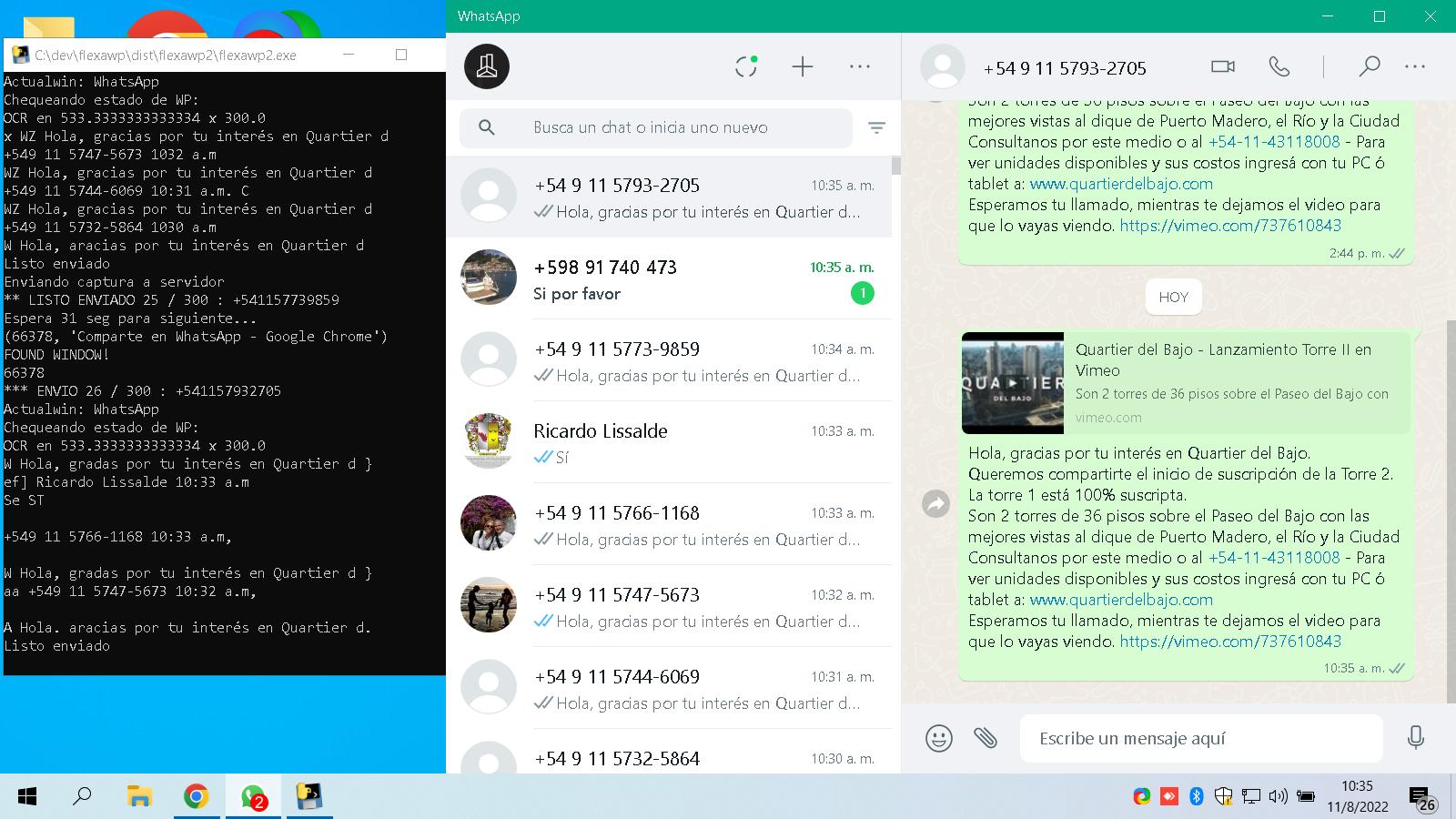The width and height of the screenshot is (1456, 819).
Task: Open chat with +598 91 740 473
Action: tap(669, 278)
